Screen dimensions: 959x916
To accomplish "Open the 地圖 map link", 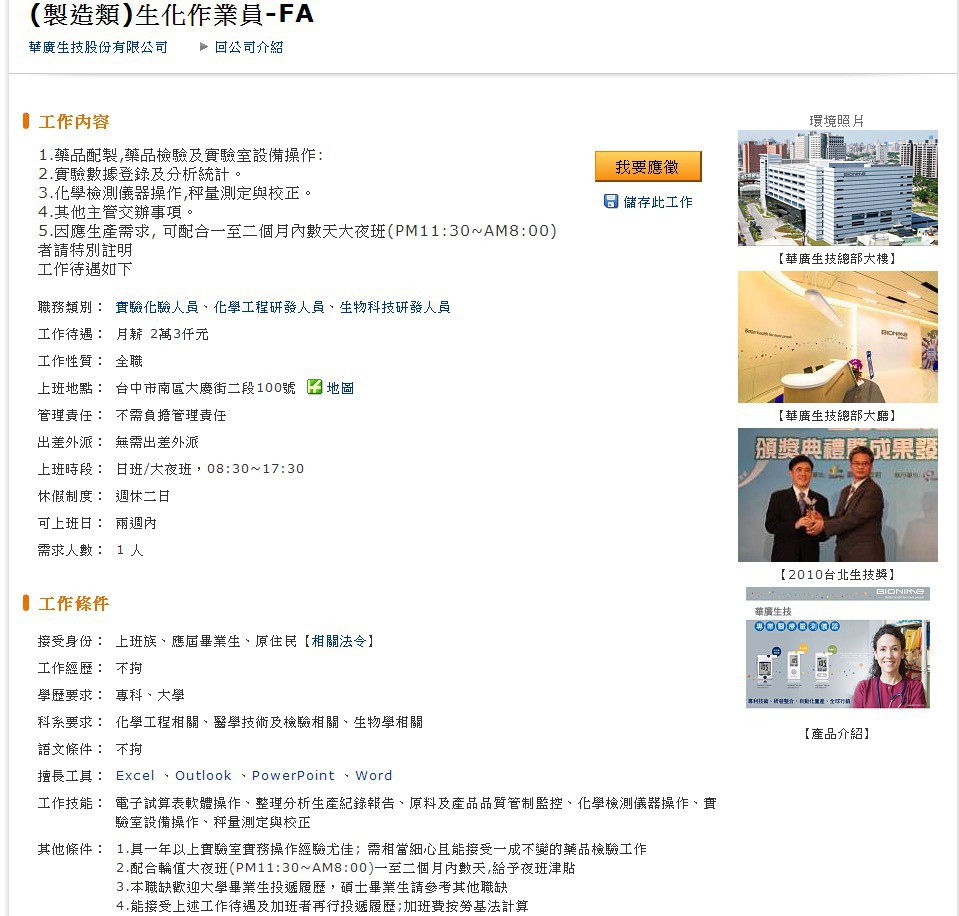I will coord(340,388).
